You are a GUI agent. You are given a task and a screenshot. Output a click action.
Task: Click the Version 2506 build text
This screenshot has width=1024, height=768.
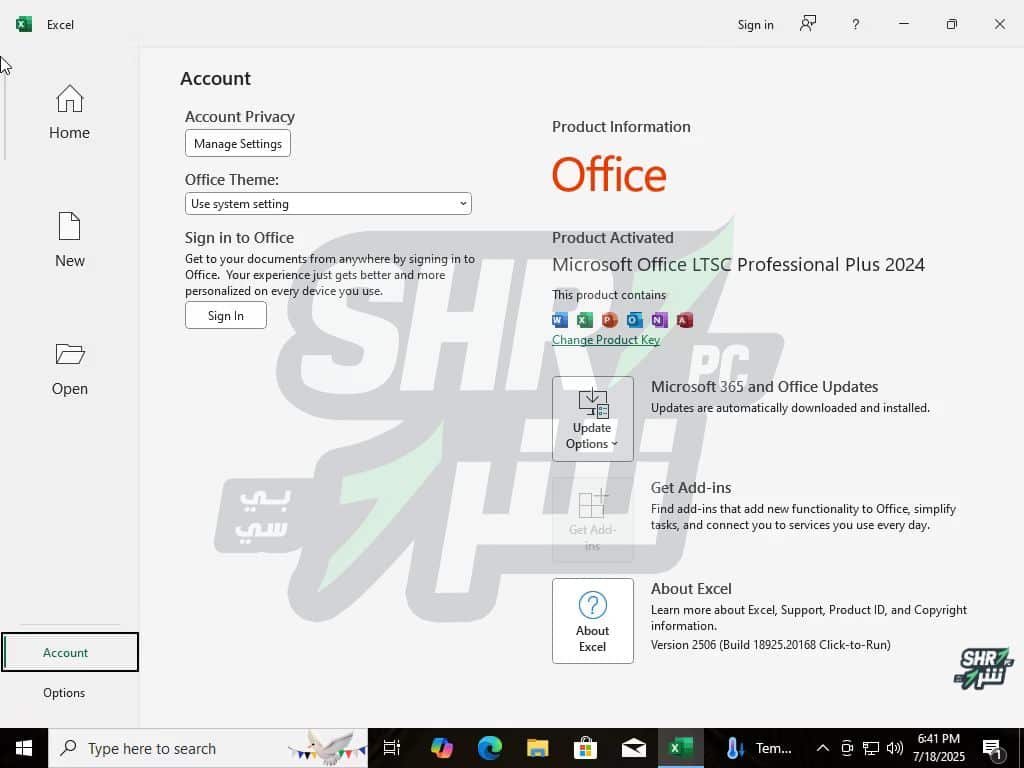(771, 645)
